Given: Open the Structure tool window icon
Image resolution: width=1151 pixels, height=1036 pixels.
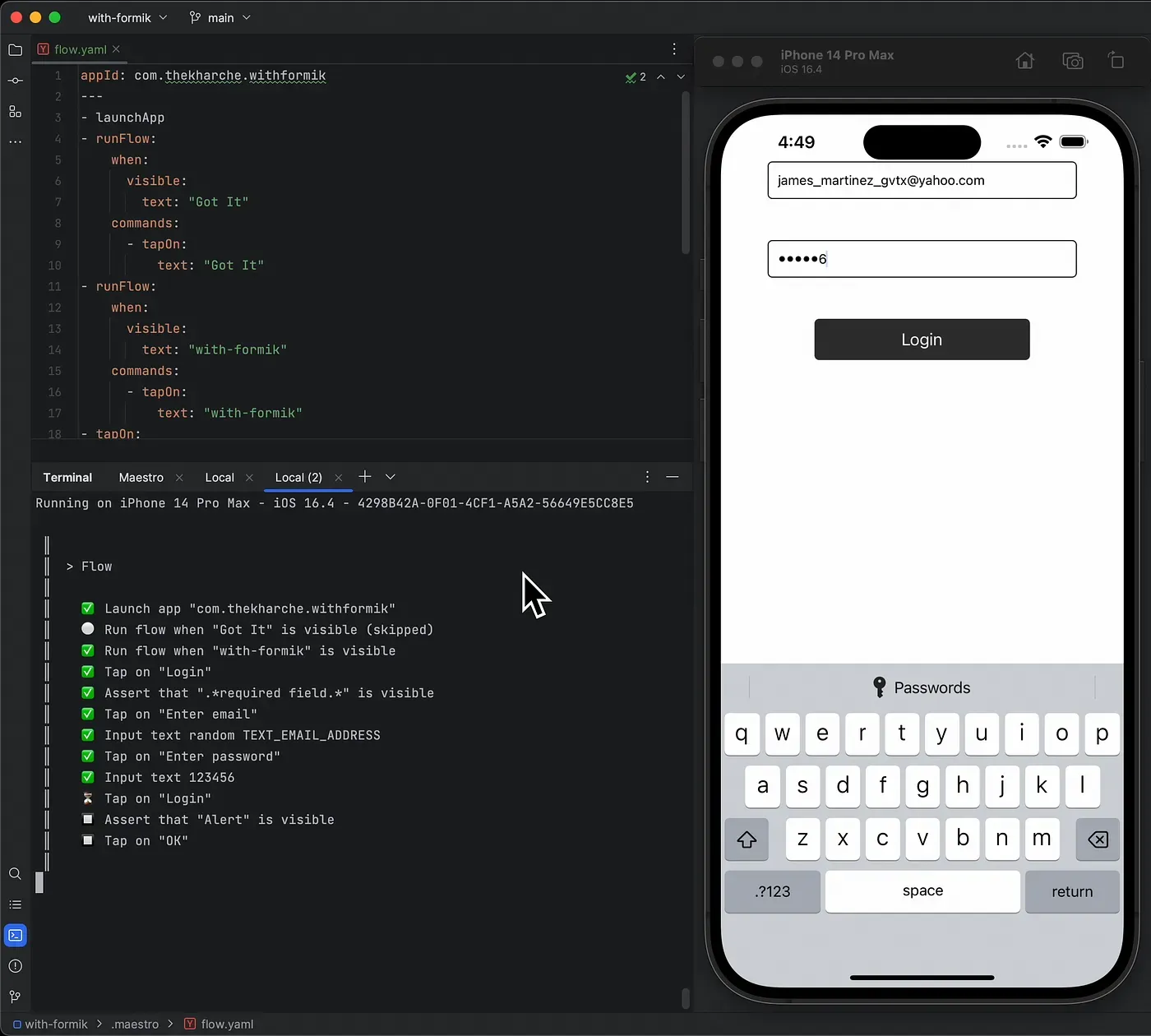Looking at the screenshot, I should [x=15, y=112].
